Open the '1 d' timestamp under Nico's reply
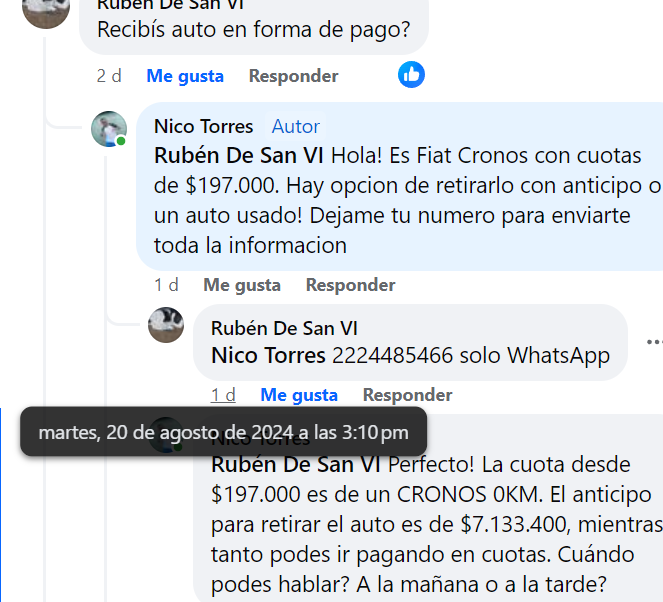The image size is (663, 602). click(166, 285)
